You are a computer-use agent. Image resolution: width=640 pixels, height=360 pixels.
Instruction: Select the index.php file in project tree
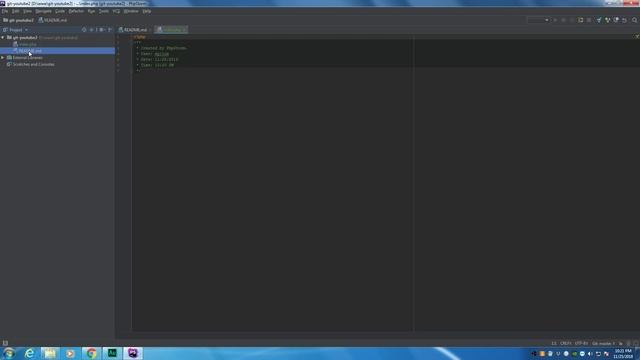pyautogui.click(x=24, y=44)
